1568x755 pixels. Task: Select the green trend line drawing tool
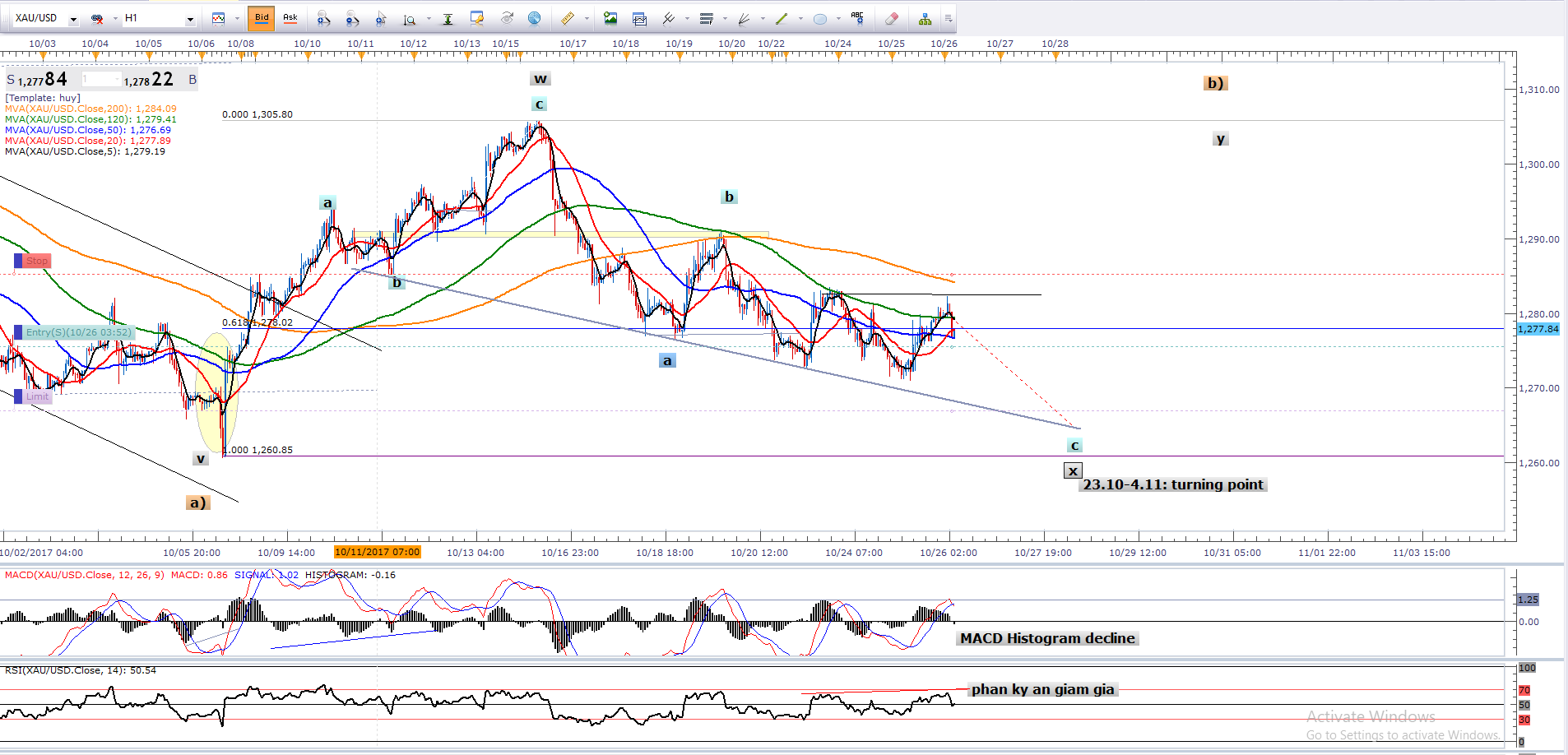click(782, 18)
